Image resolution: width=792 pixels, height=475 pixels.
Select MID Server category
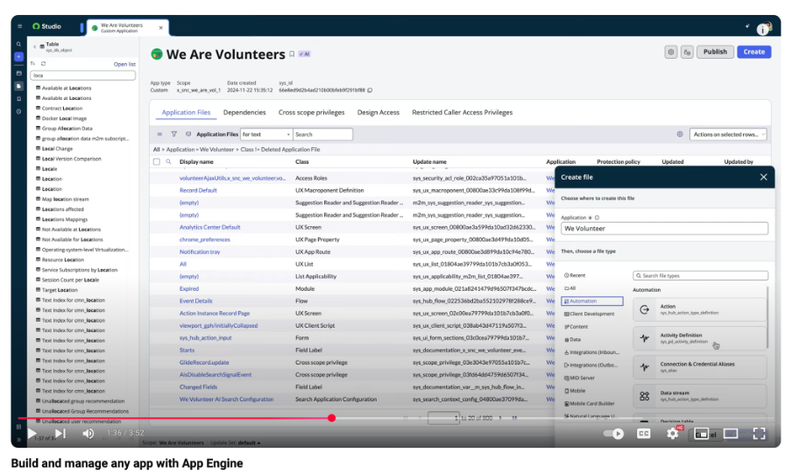579,378
